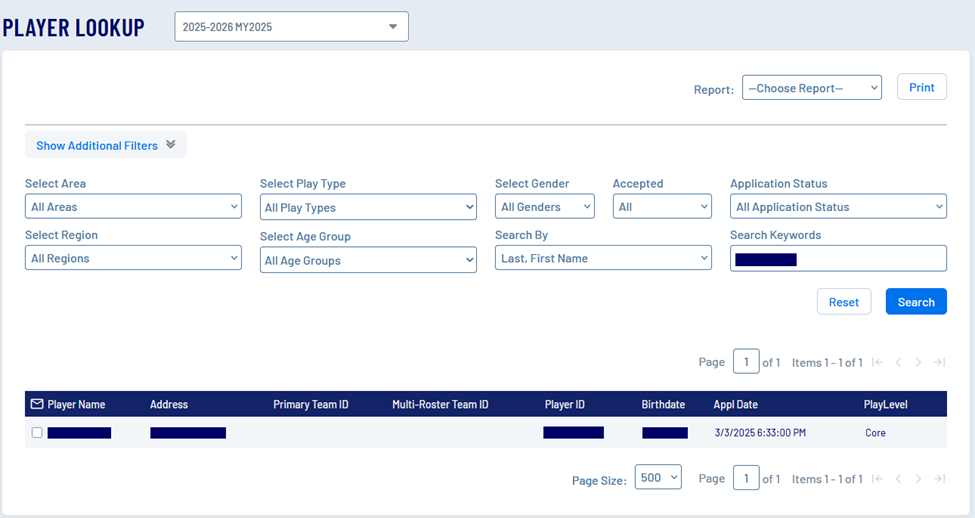Click the Search button

[915, 302]
